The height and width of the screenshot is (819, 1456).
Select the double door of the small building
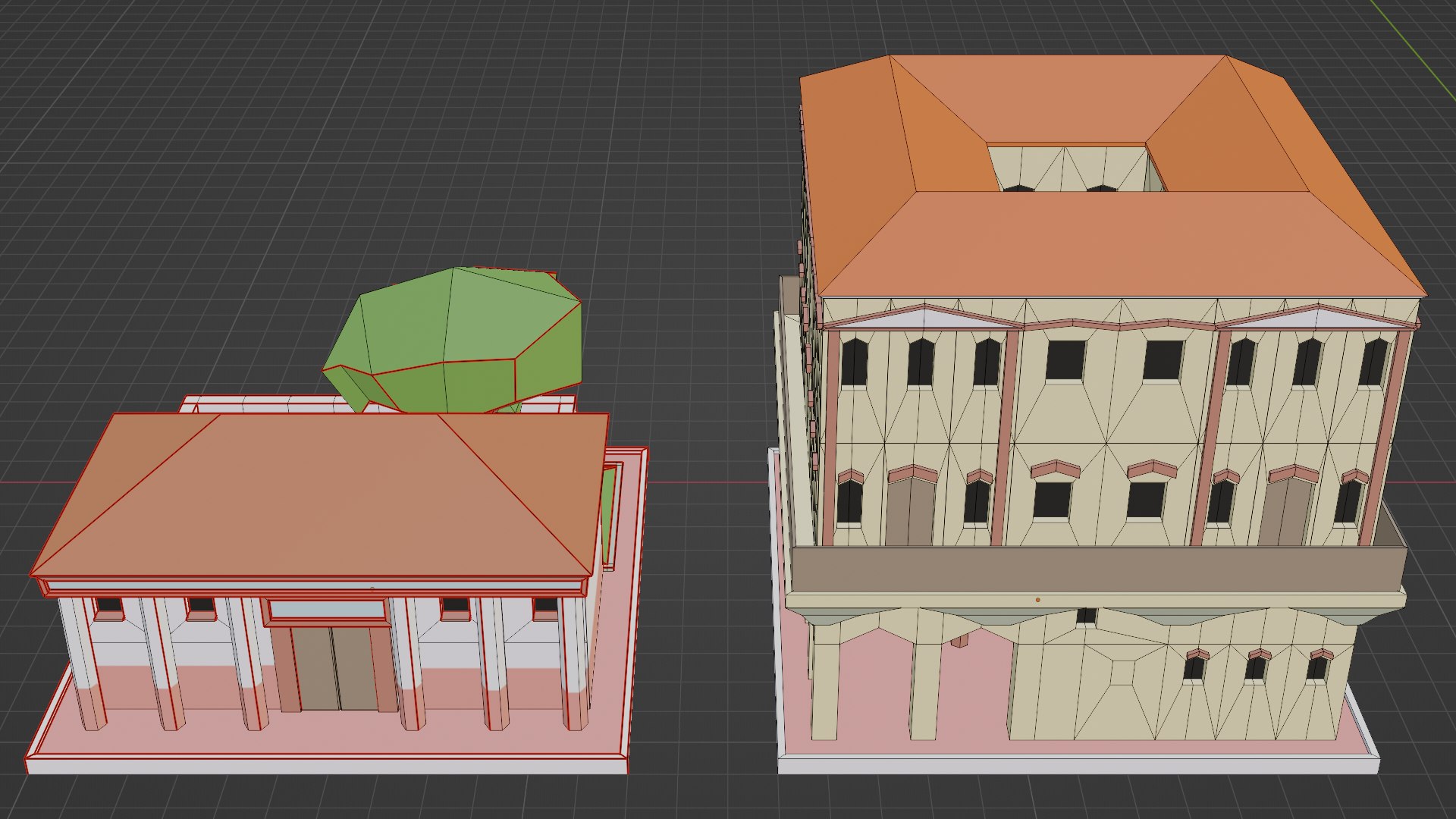tap(334, 668)
